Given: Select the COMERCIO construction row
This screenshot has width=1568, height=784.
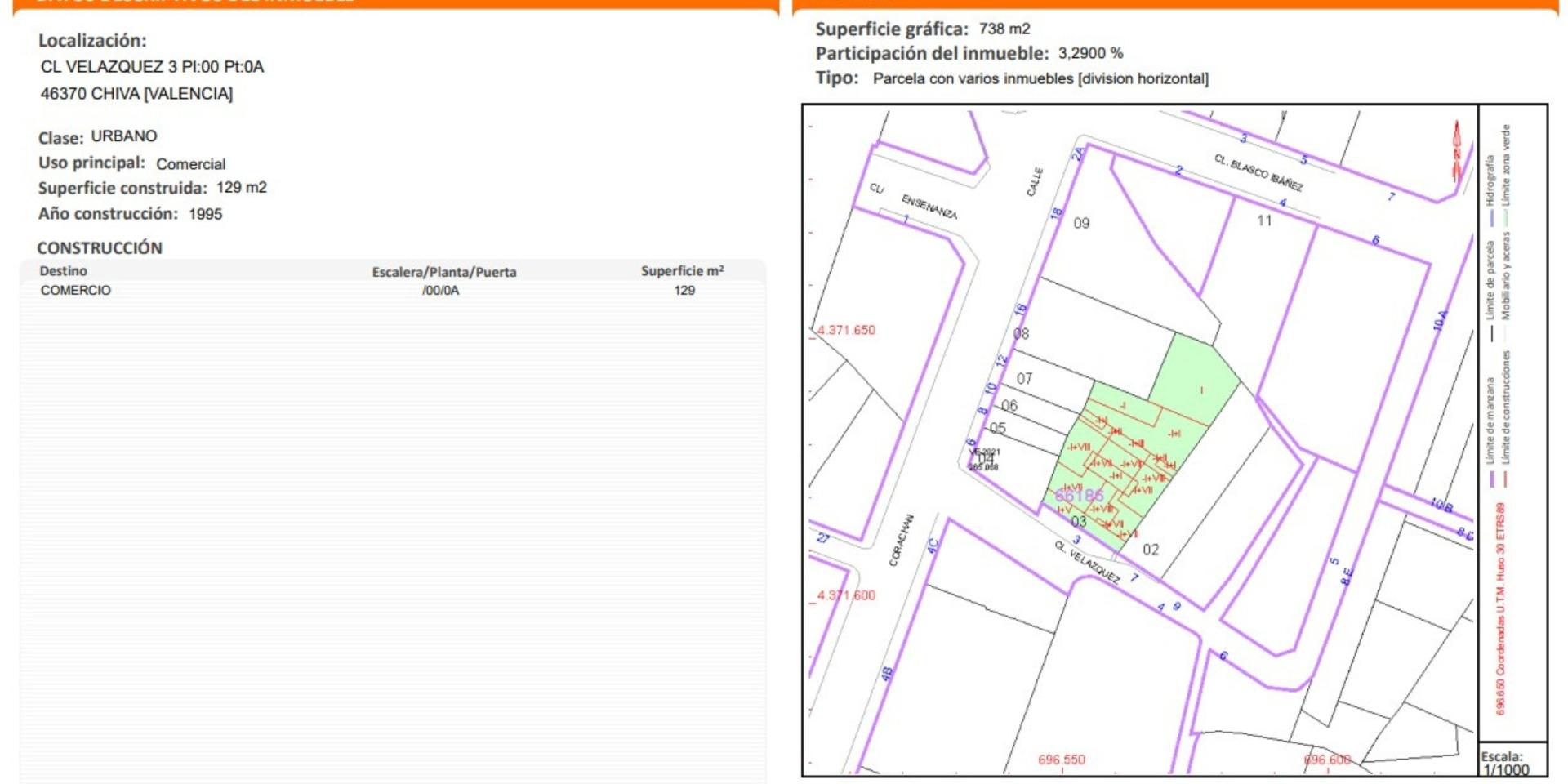Looking at the screenshot, I should [392, 291].
